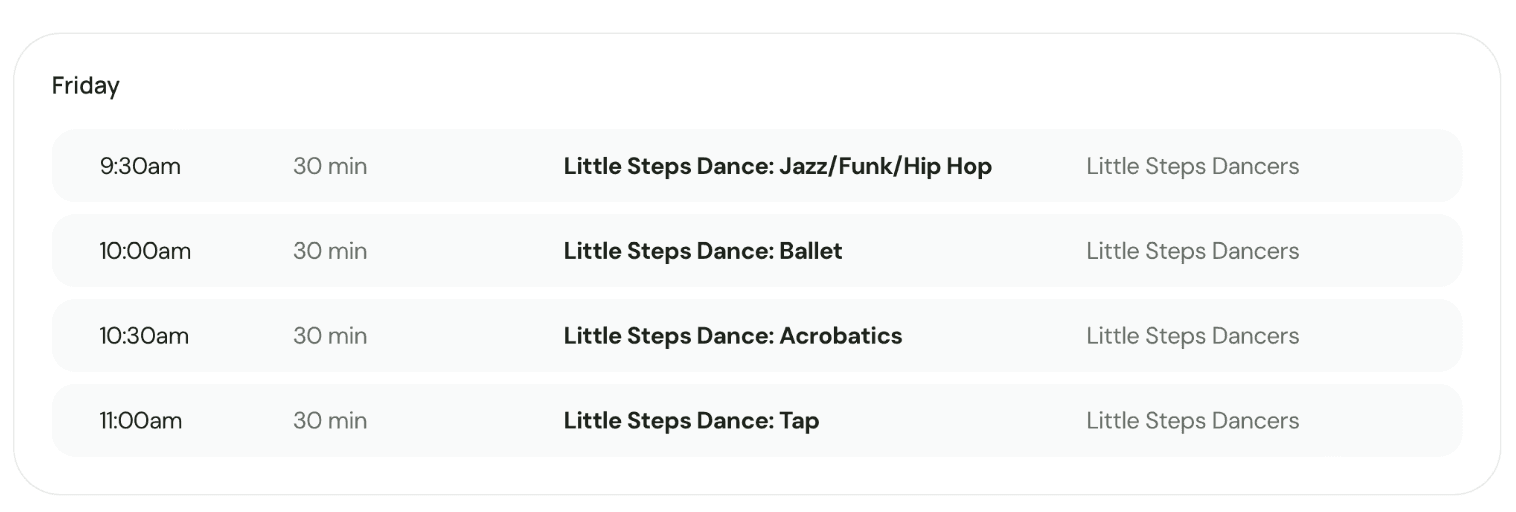
Task: Click the Friday day heading
Action: pyautogui.click(x=85, y=87)
